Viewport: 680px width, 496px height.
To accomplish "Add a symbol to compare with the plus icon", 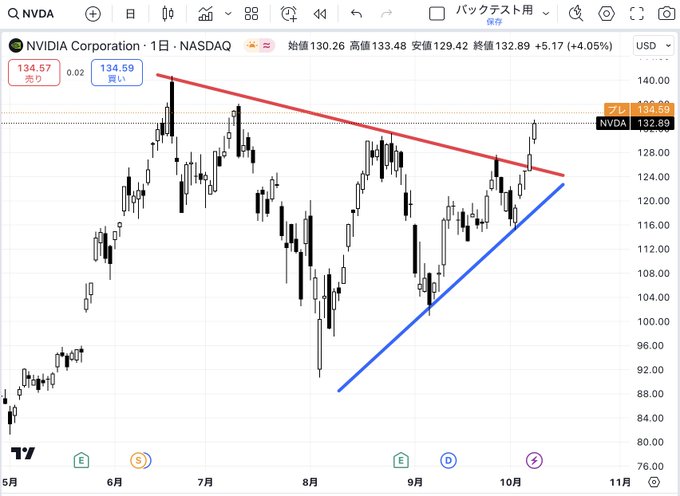I will (92, 14).
